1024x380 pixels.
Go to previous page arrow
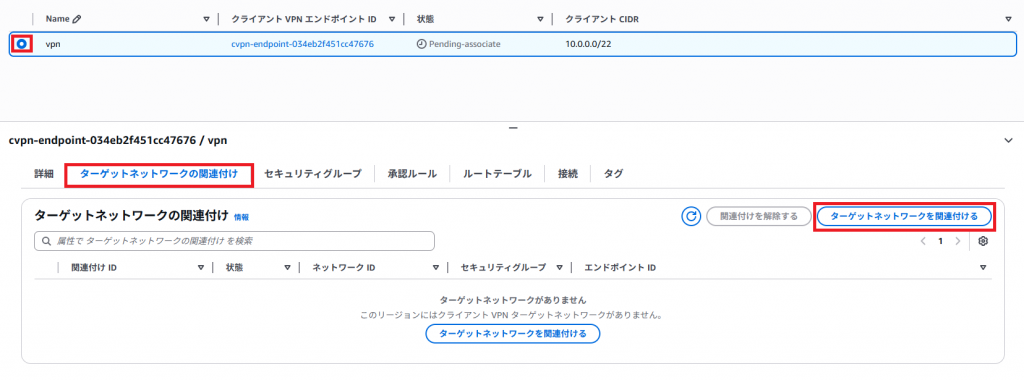(x=923, y=241)
